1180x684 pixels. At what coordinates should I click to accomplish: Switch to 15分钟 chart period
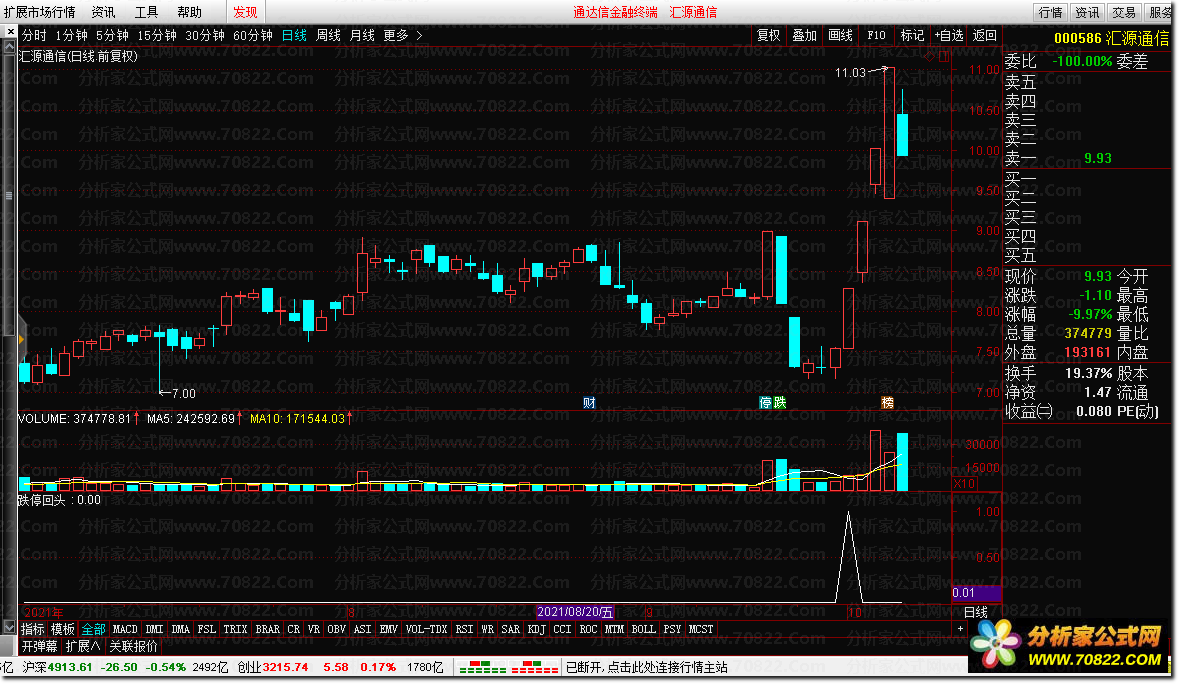[x=157, y=35]
